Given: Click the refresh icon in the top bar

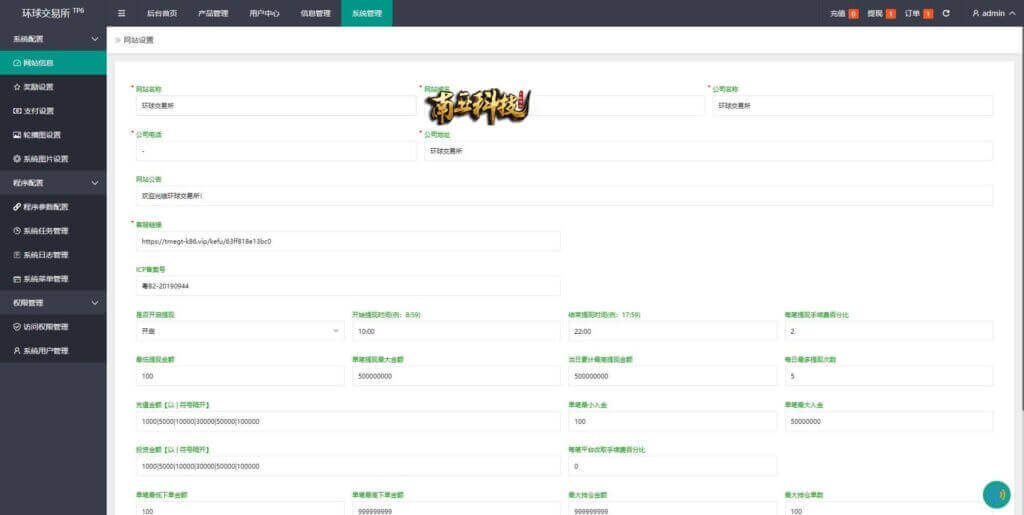Looking at the screenshot, I should (x=946, y=13).
